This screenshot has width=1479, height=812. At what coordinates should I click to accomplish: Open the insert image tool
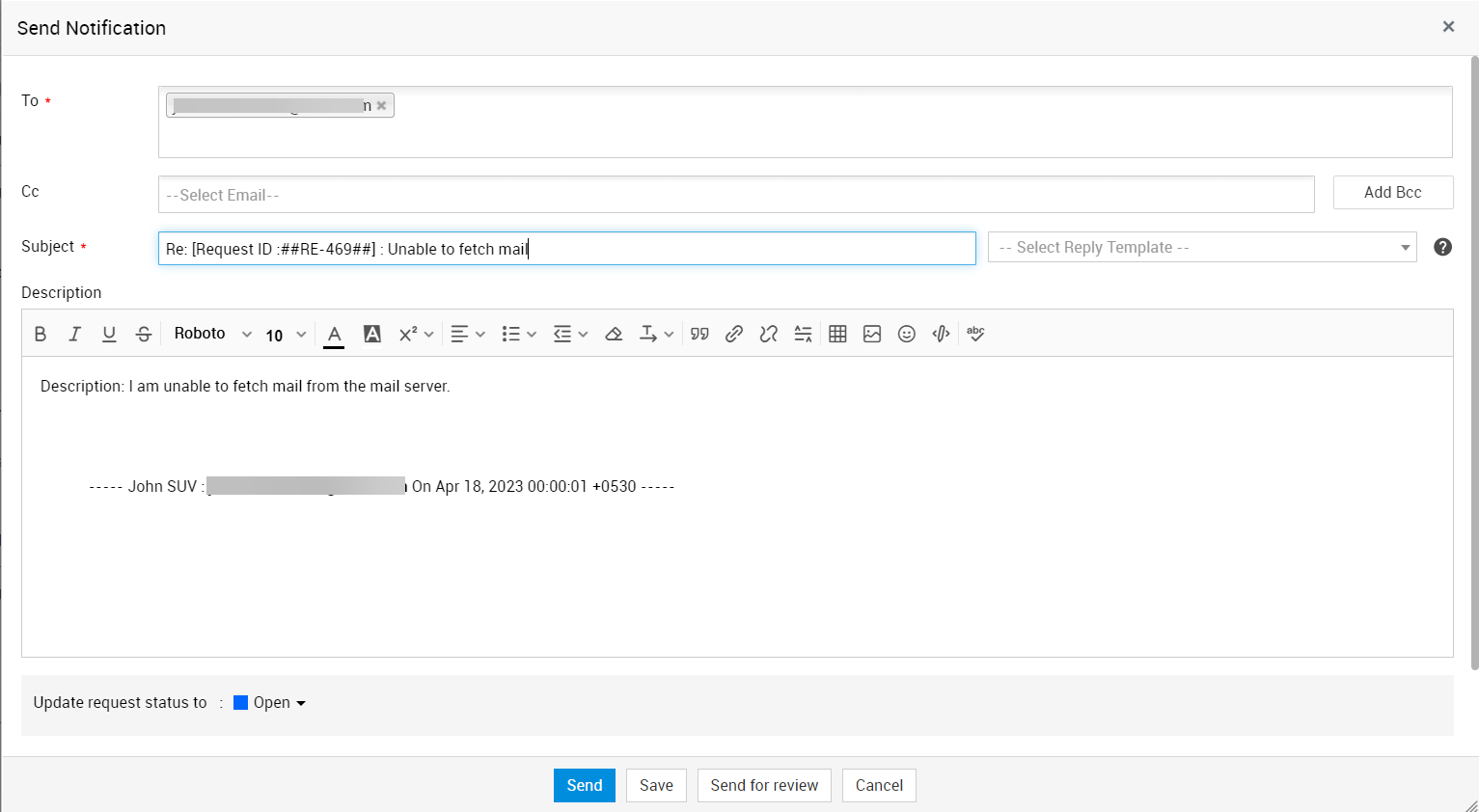tap(872, 334)
